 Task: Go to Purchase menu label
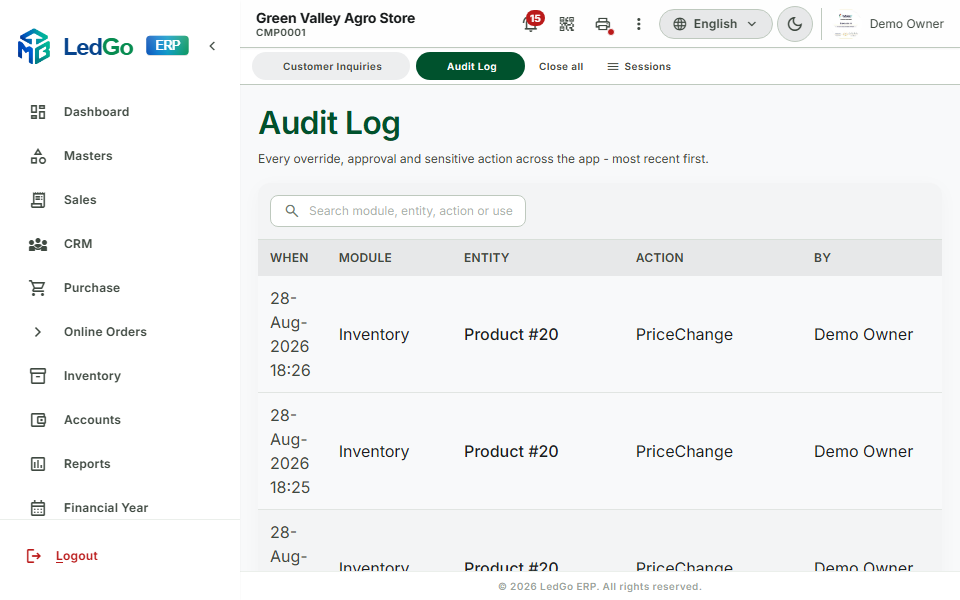92,288
